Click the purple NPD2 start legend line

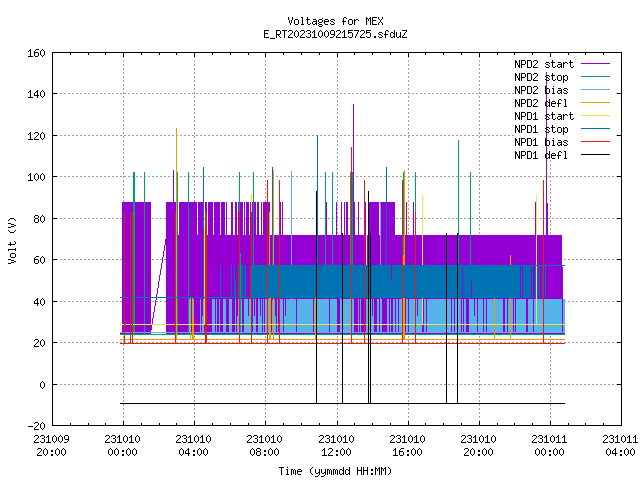tap(595, 64)
